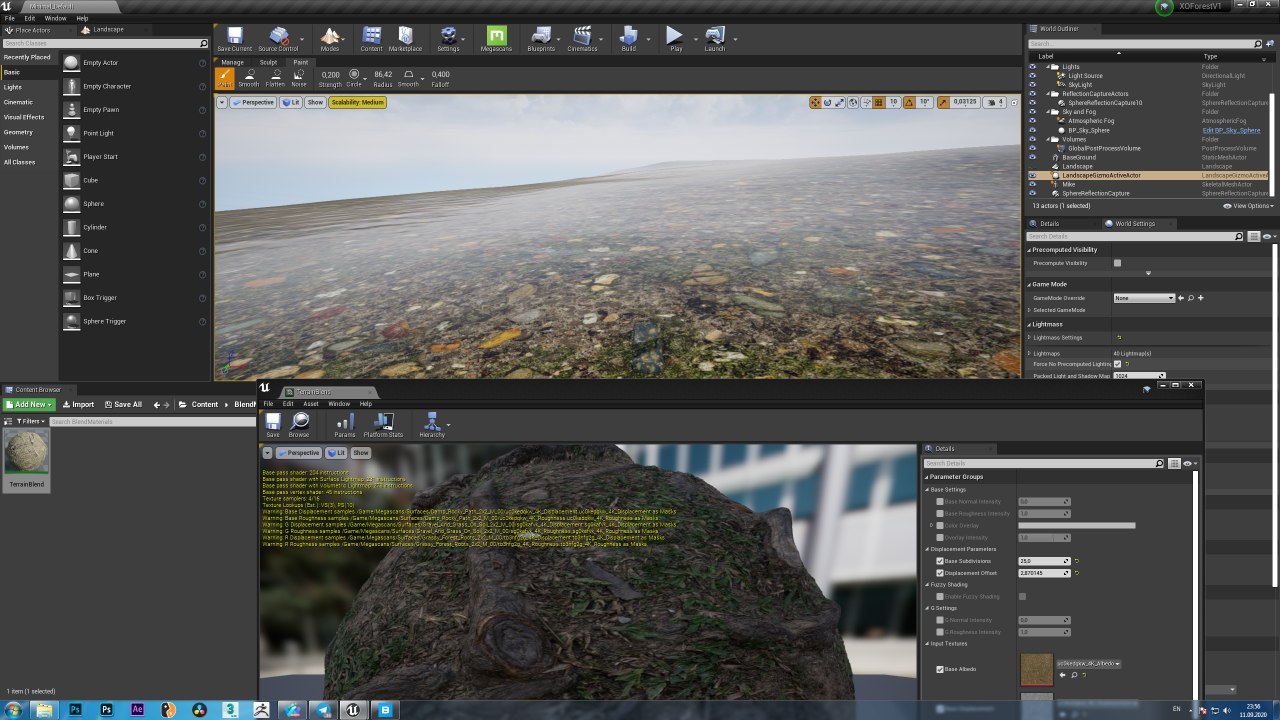This screenshot has width=1280, height=720.
Task: Click the Build toolbar icon
Action: point(629,39)
